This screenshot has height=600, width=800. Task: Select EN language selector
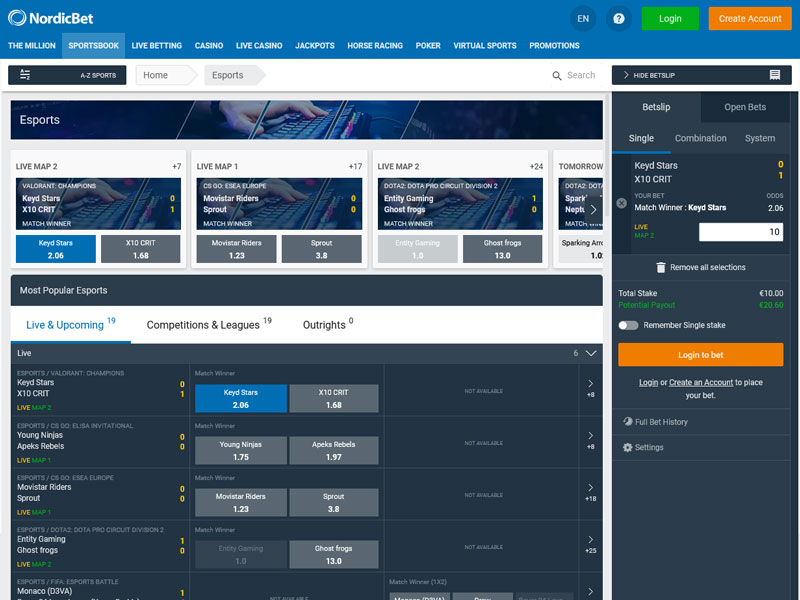coord(583,19)
